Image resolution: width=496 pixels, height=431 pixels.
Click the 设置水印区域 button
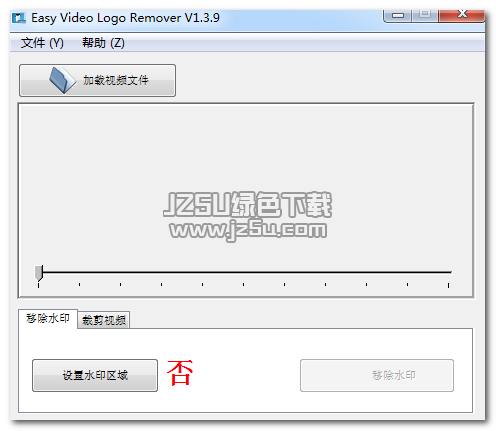(x=95, y=375)
